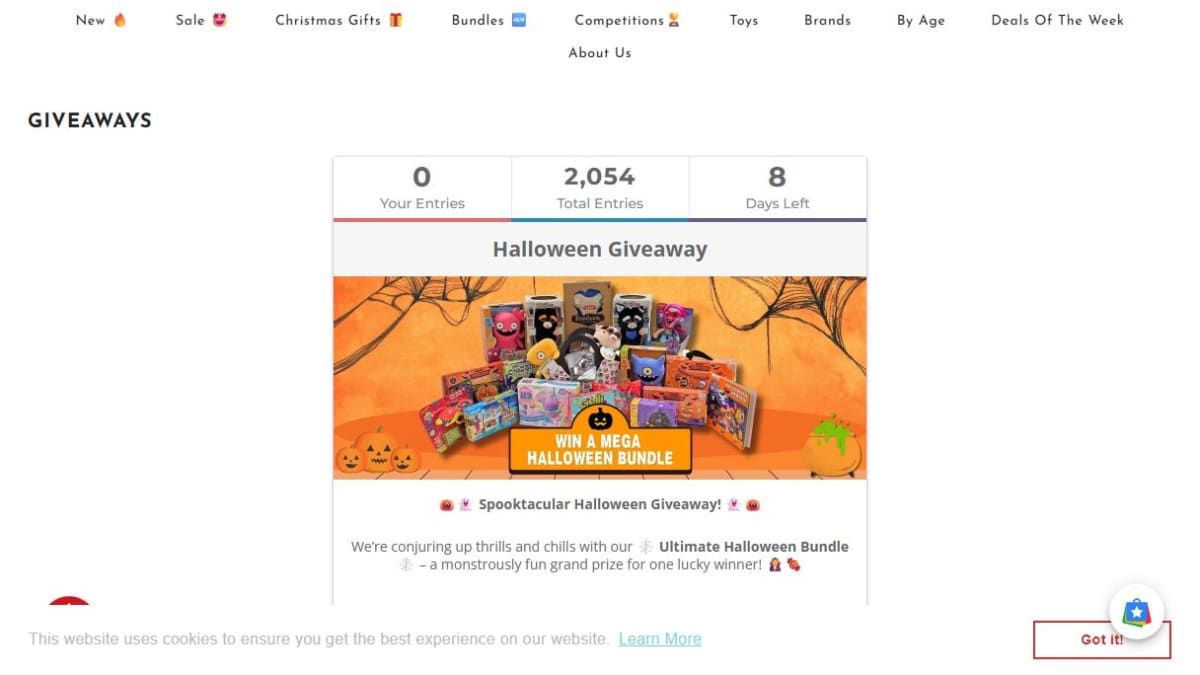Accept cookies with Got it! button
The width and height of the screenshot is (1200, 675).
tap(1102, 640)
